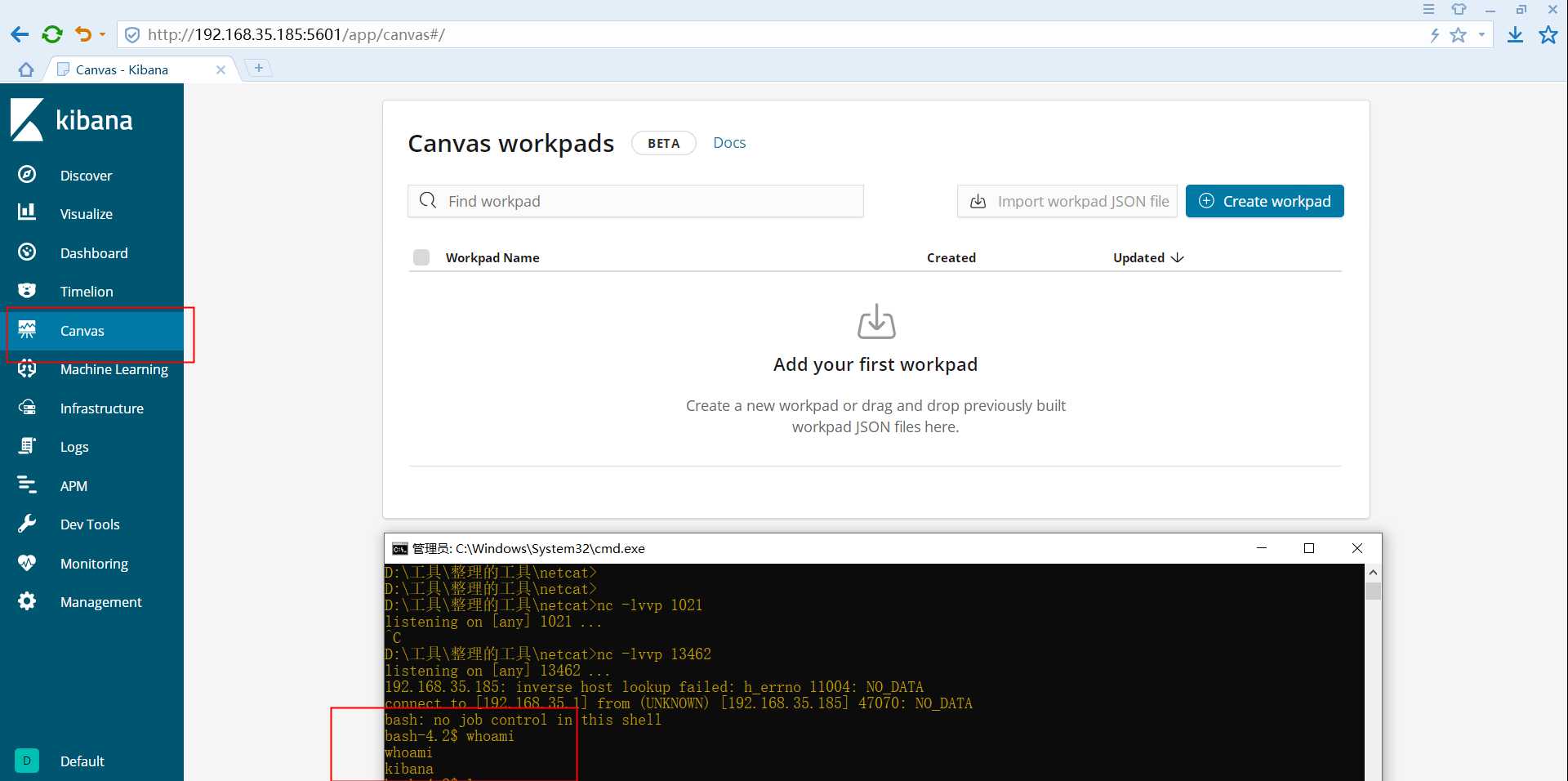
Task: Sort by Updated column
Action: tap(1148, 257)
